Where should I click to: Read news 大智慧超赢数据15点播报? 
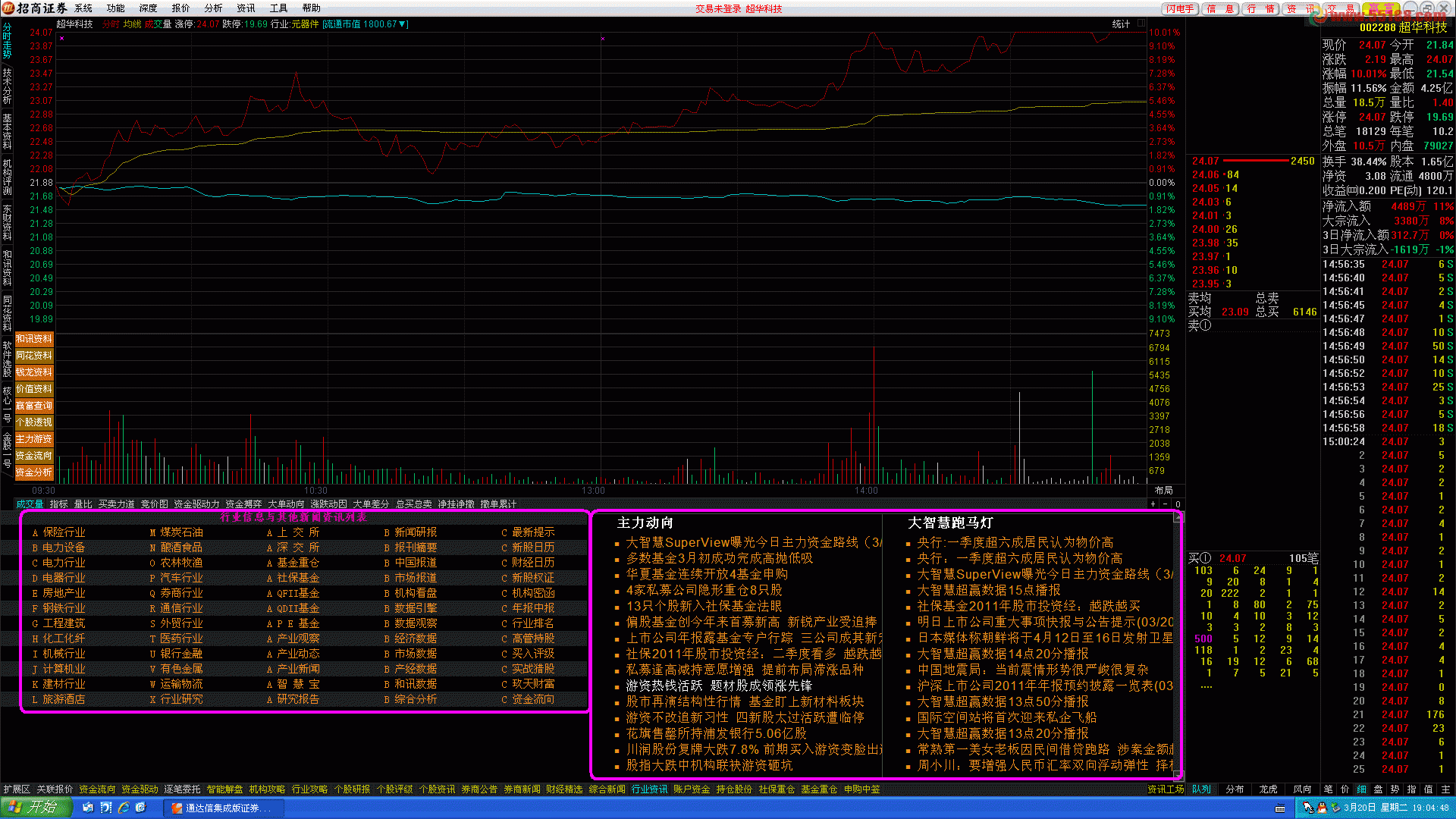[989, 590]
